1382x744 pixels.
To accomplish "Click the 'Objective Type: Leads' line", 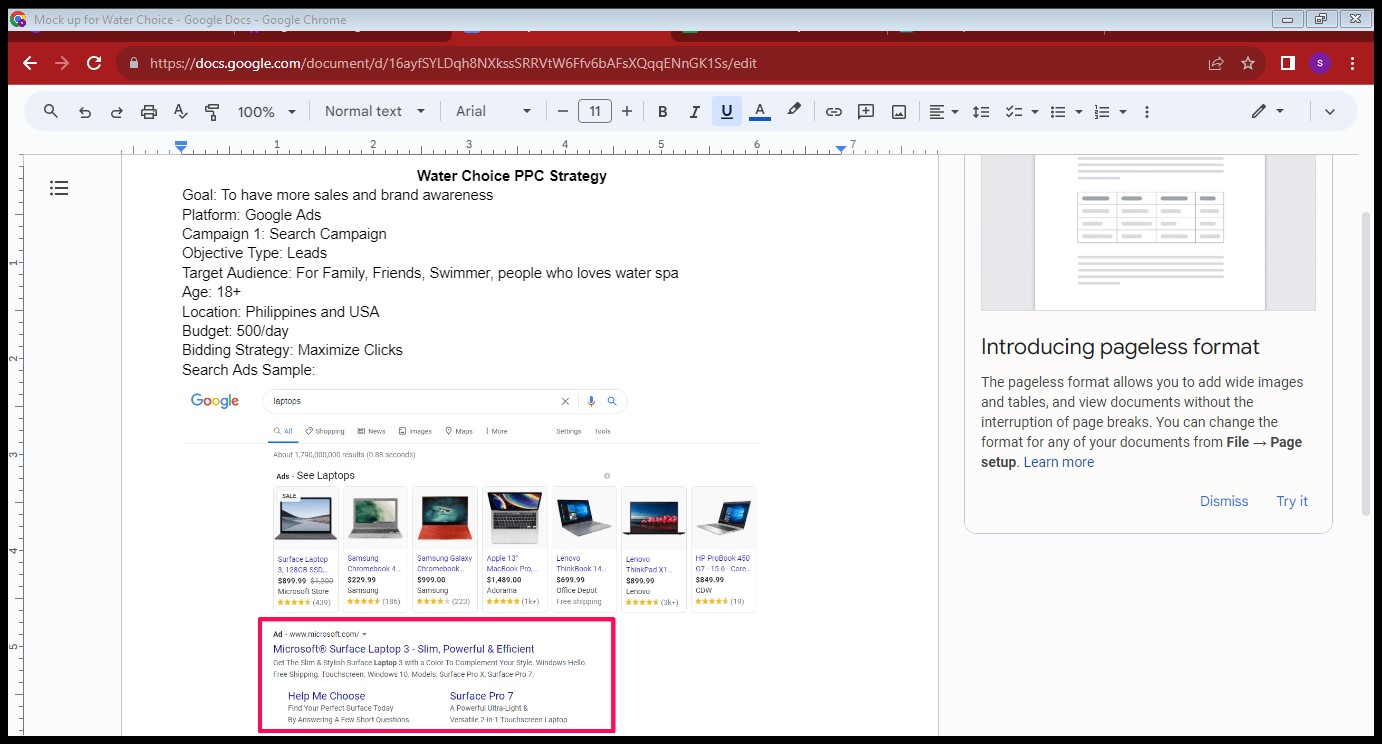I will point(254,253).
